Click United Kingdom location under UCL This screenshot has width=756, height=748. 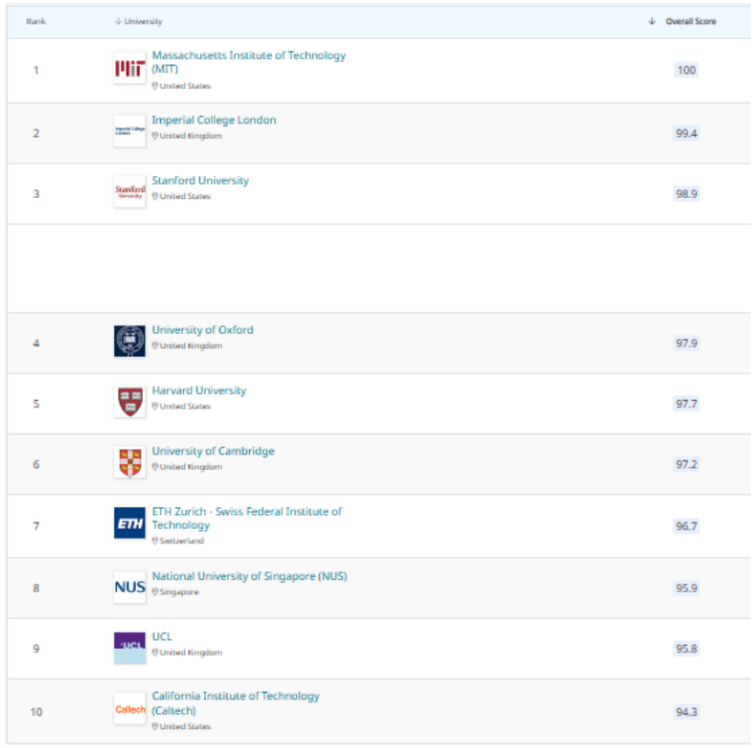pyautogui.click(x=187, y=653)
